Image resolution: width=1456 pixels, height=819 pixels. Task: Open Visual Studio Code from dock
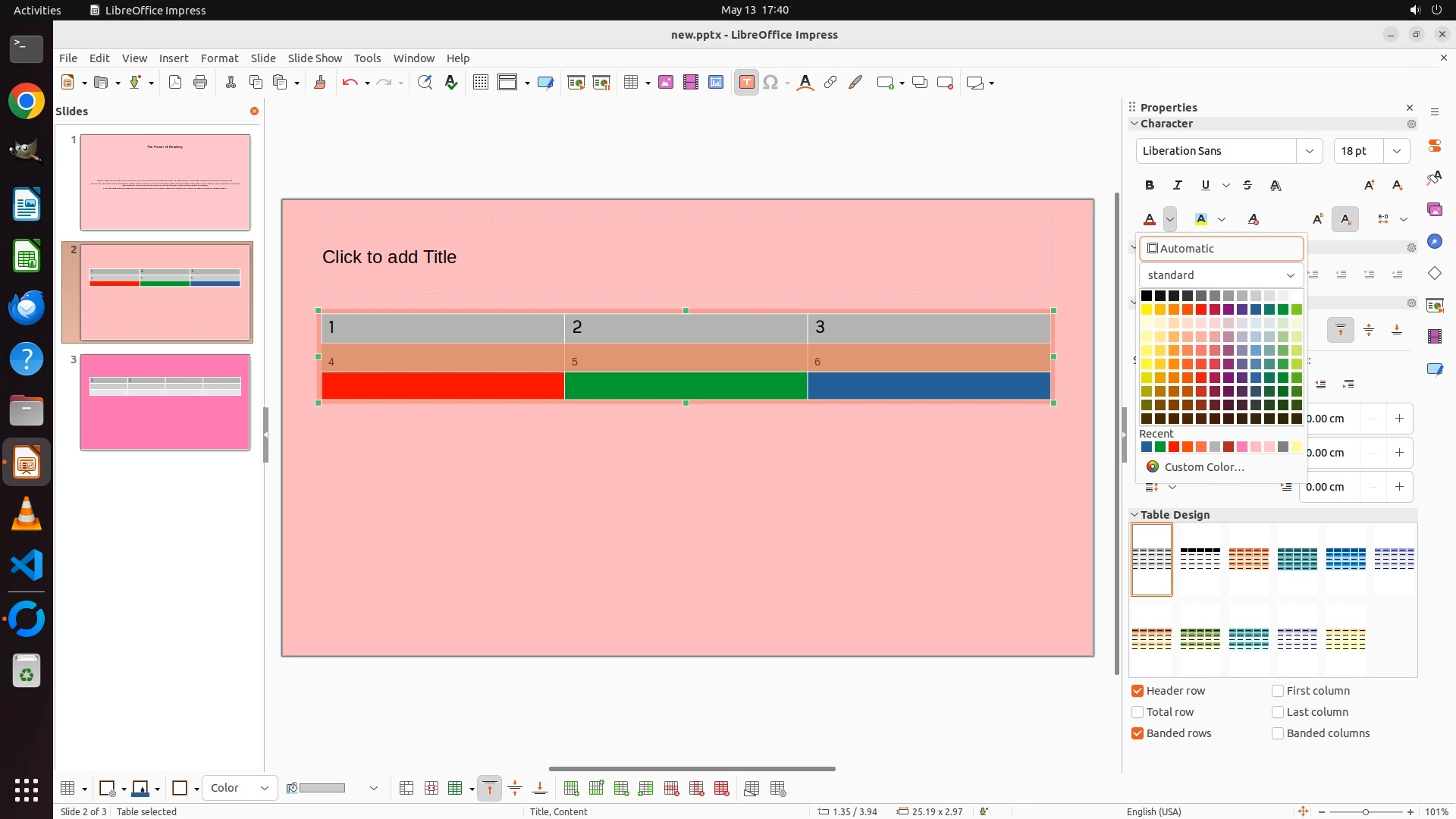pos(27,566)
